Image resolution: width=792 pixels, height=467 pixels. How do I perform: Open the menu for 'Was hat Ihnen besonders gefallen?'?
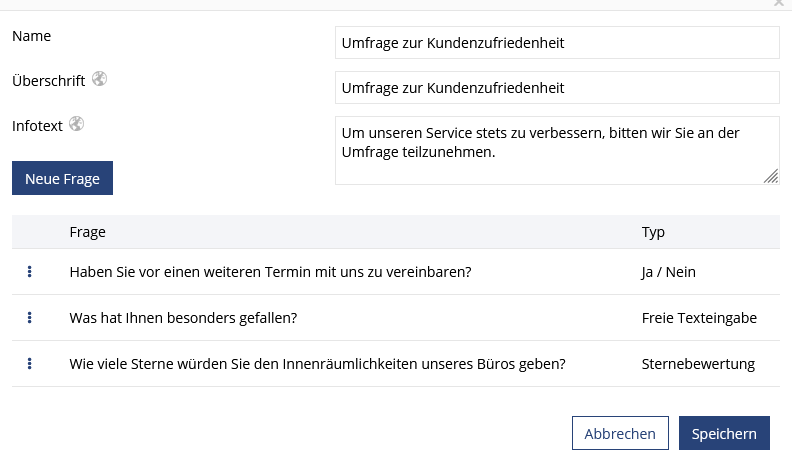[x=29, y=318]
